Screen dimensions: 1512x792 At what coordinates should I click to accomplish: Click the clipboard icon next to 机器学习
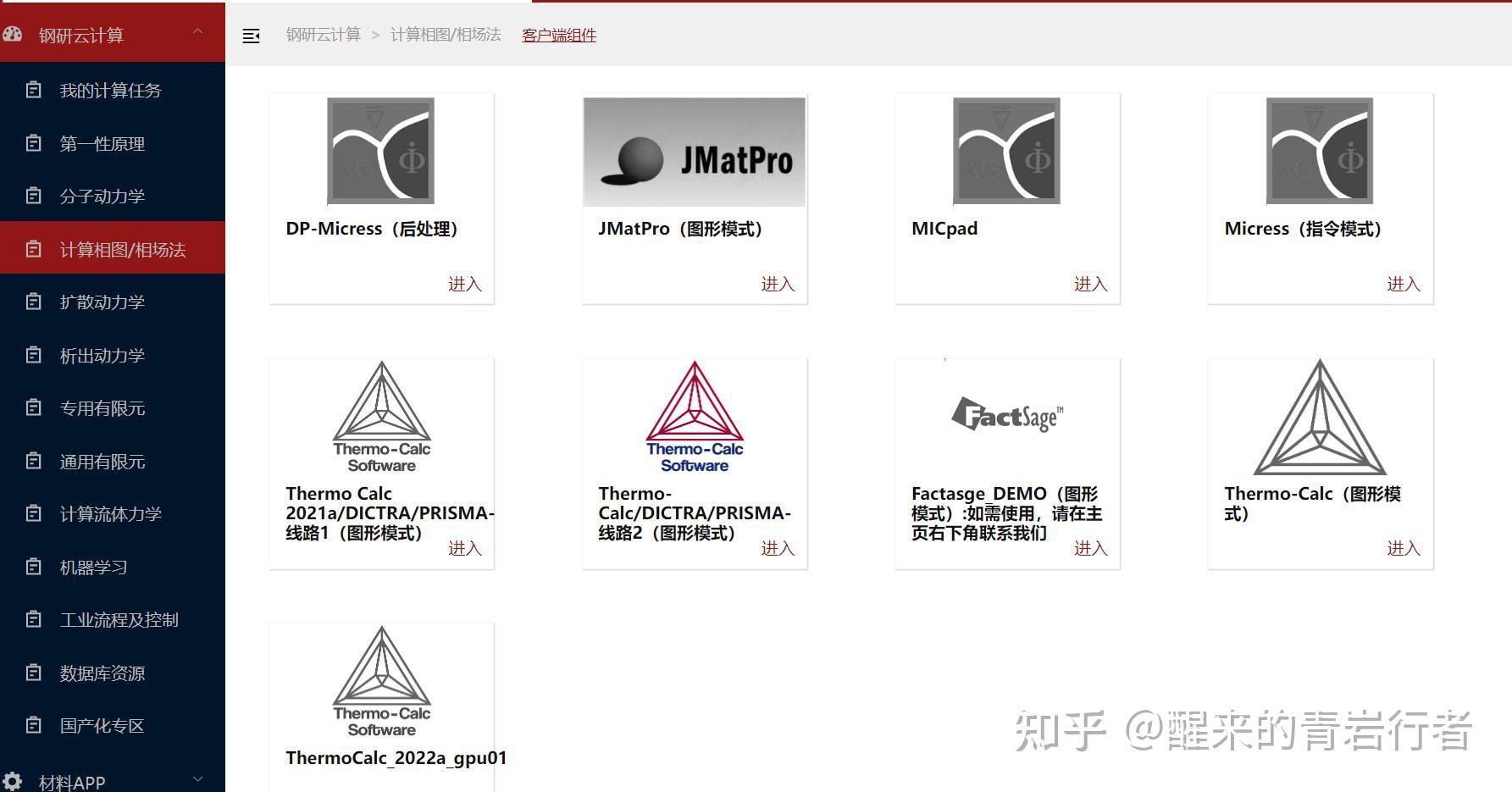pyautogui.click(x=33, y=566)
